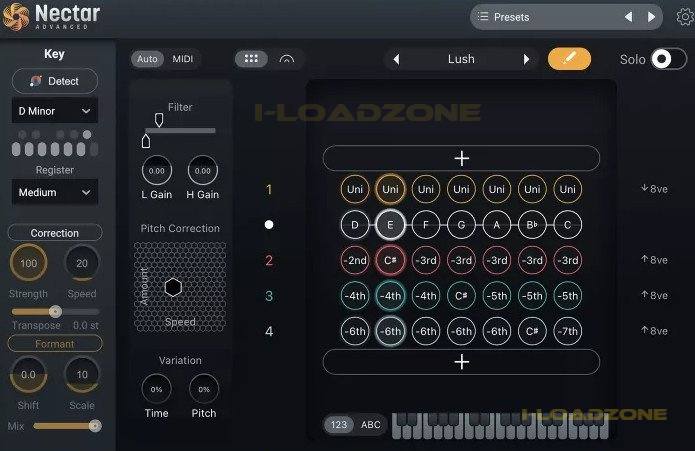Click the Speed knob set to 20
Image resolution: width=695 pixels, height=451 pixels.
pyautogui.click(x=82, y=263)
